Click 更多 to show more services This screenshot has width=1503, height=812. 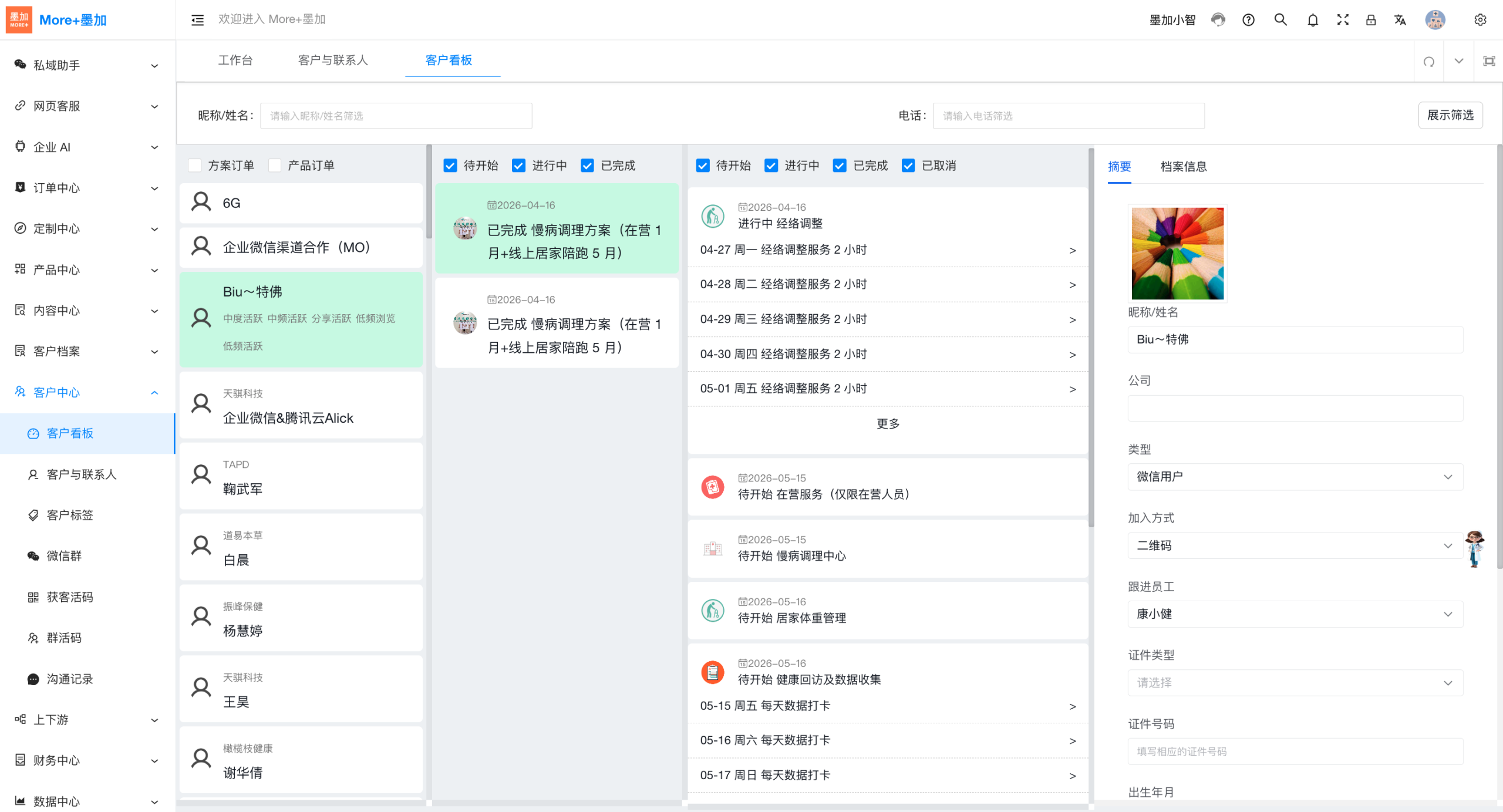(x=887, y=423)
